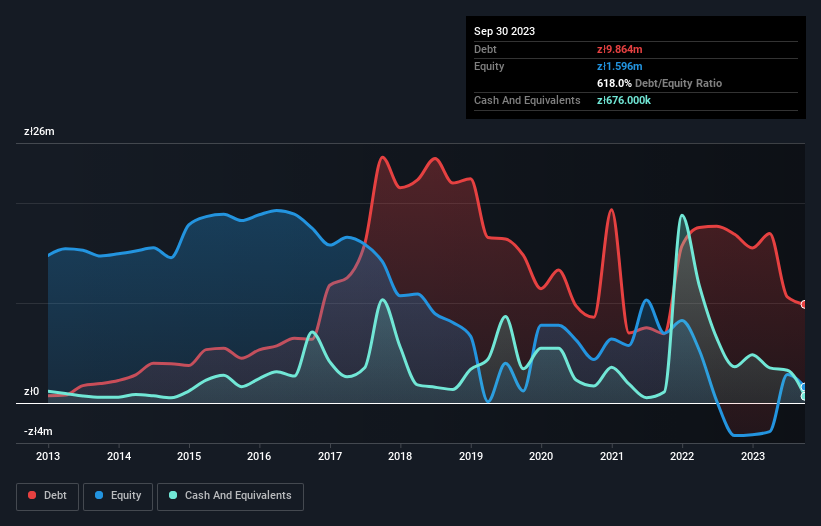Image resolution: width=821 pixels, height=526 pixels.
Task: Click the 2018 x-axis label
Action: pyautogui.click(x=400, y=456)
